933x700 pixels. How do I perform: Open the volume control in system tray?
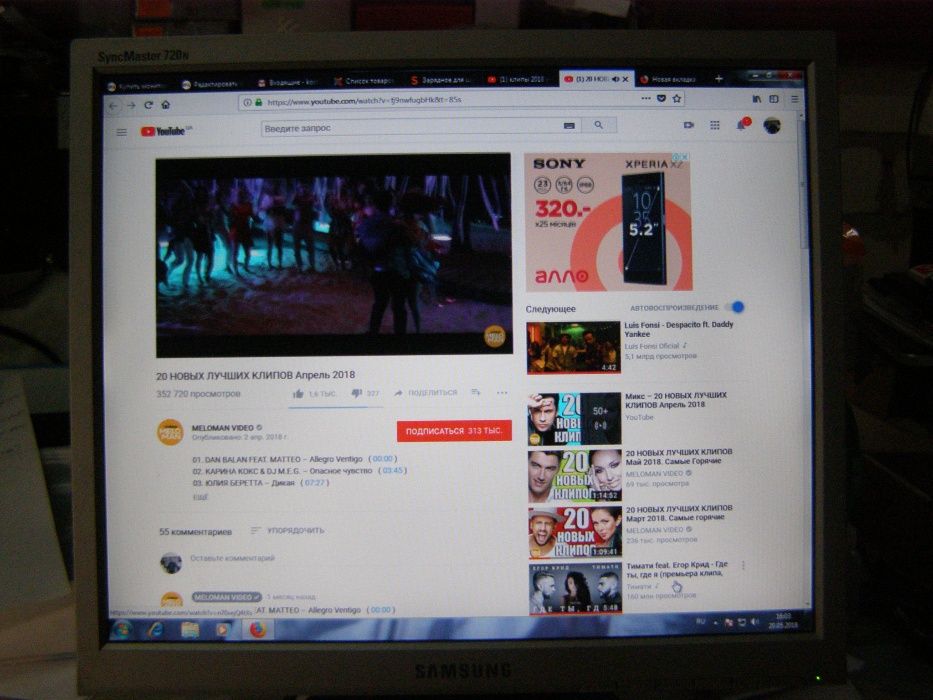(754, 621)
